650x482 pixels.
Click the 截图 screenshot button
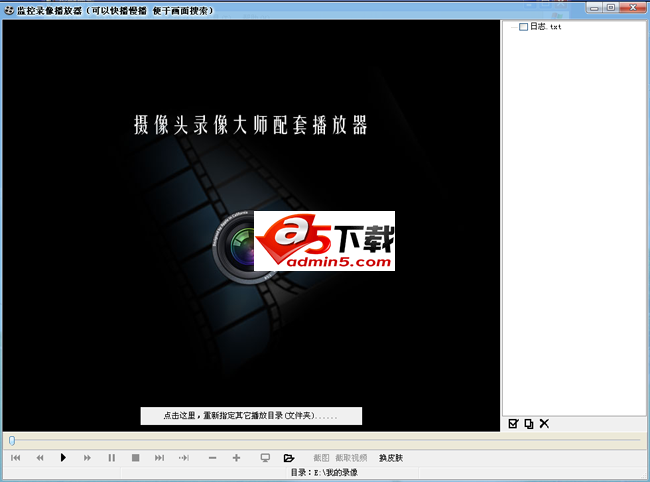[321, 458]
